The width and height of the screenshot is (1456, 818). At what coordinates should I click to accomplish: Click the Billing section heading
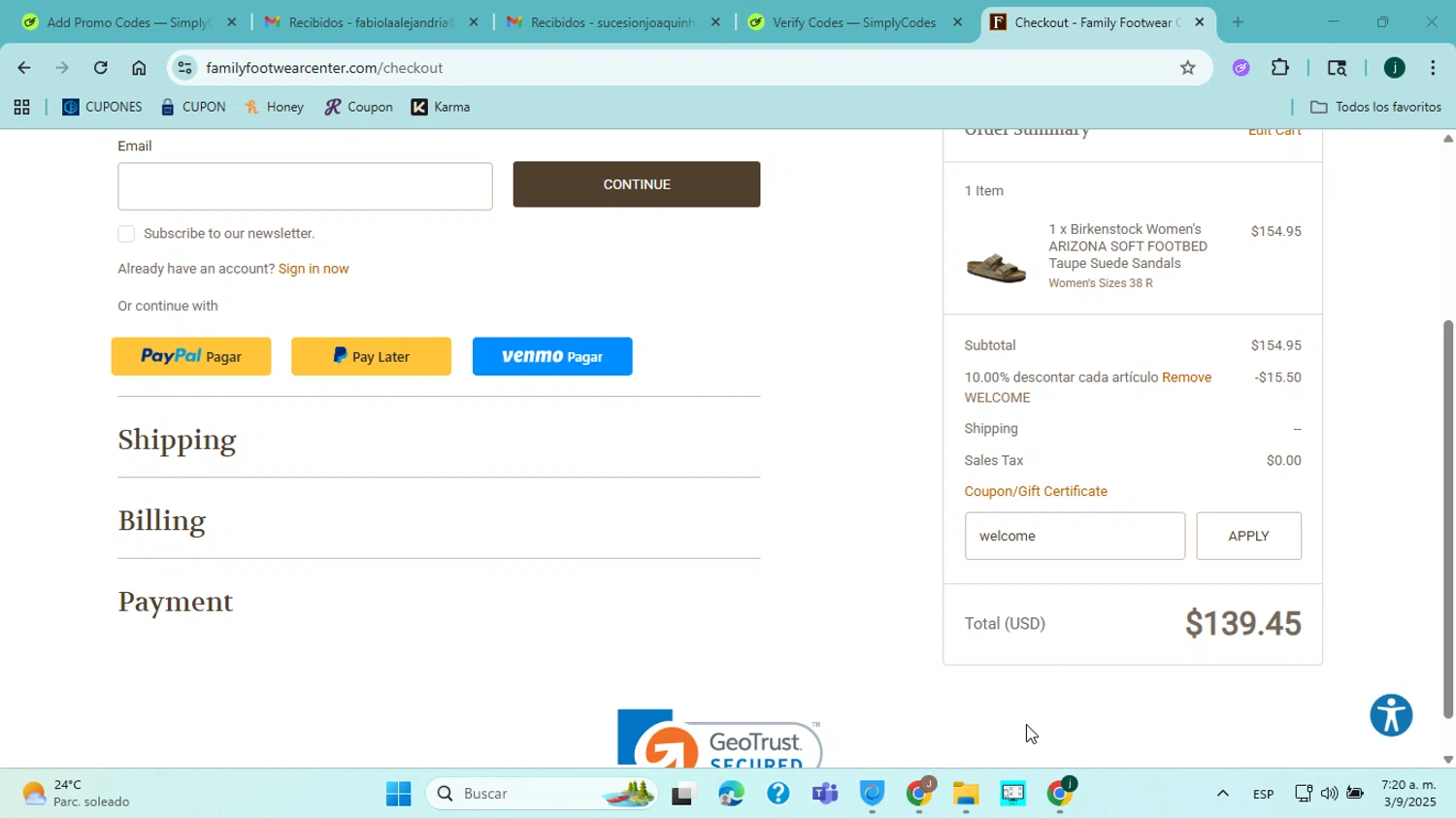tap(161, 521)
